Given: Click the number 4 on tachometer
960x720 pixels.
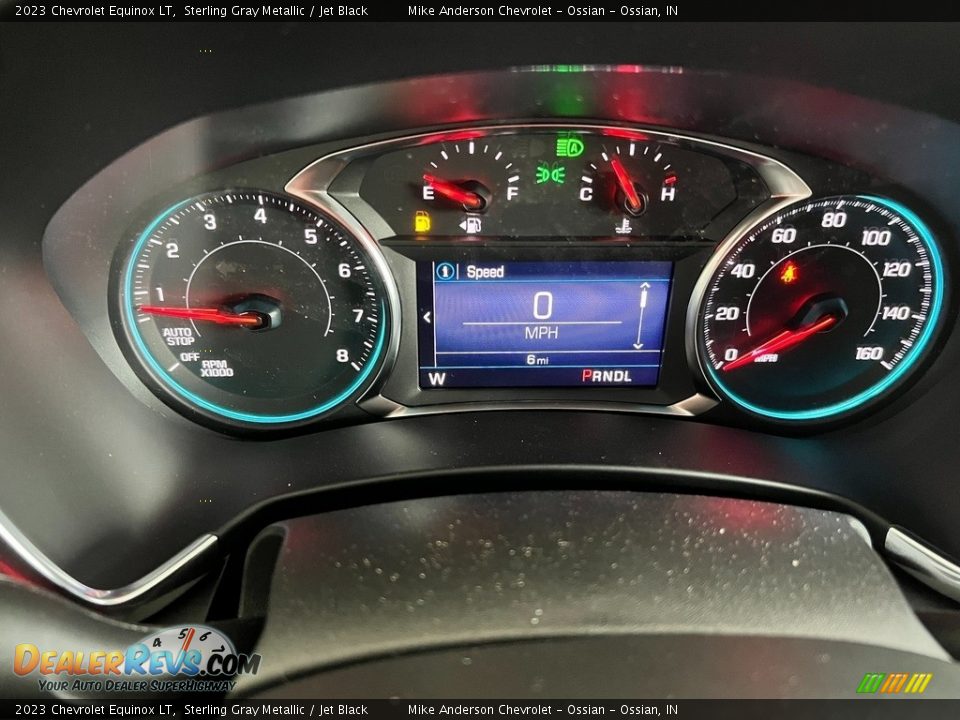Looking at the screenshot, I should pos(260,216).
